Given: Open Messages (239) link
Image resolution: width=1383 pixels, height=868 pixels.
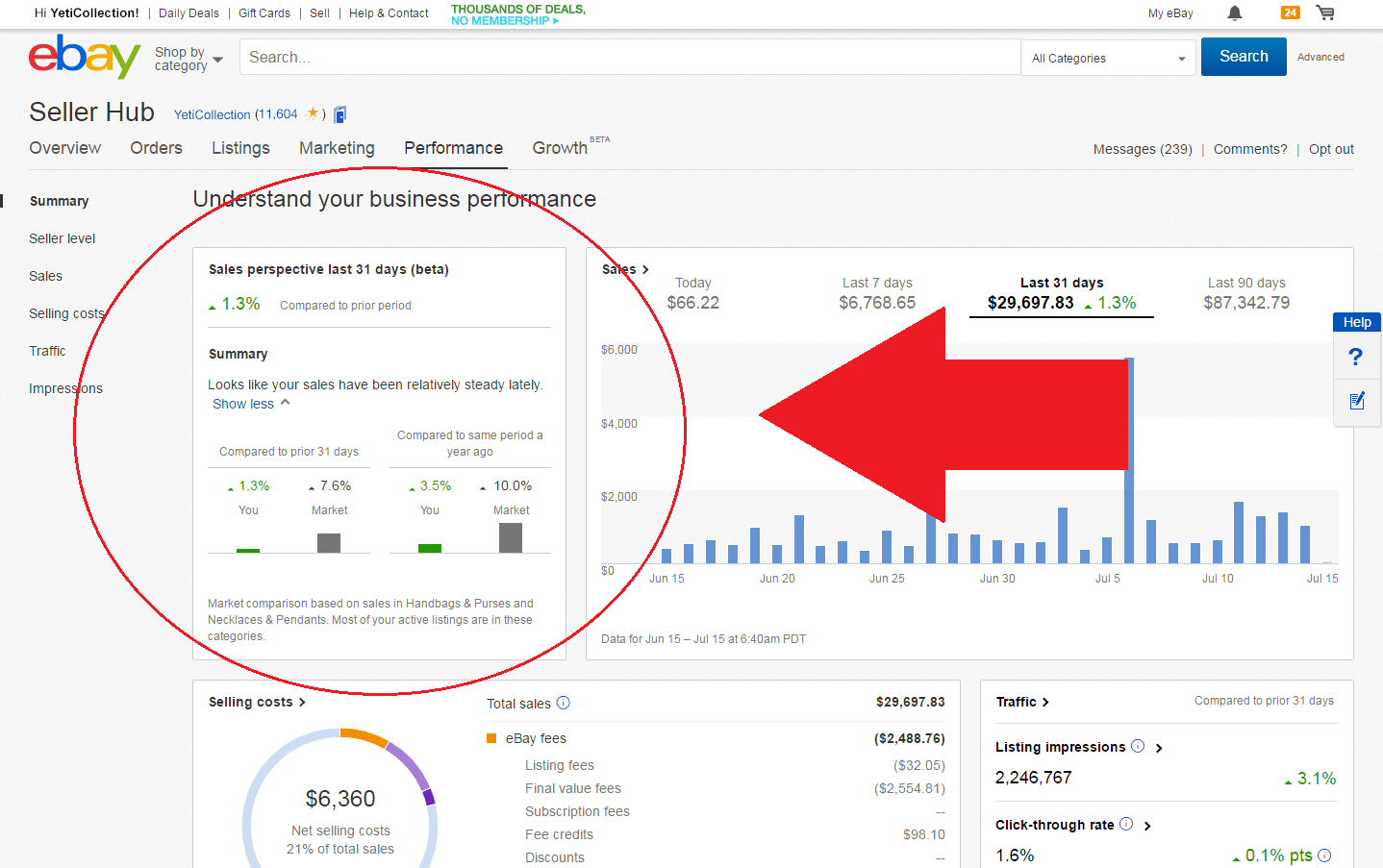Looking at the screenshot, I should pos(1143,149).
